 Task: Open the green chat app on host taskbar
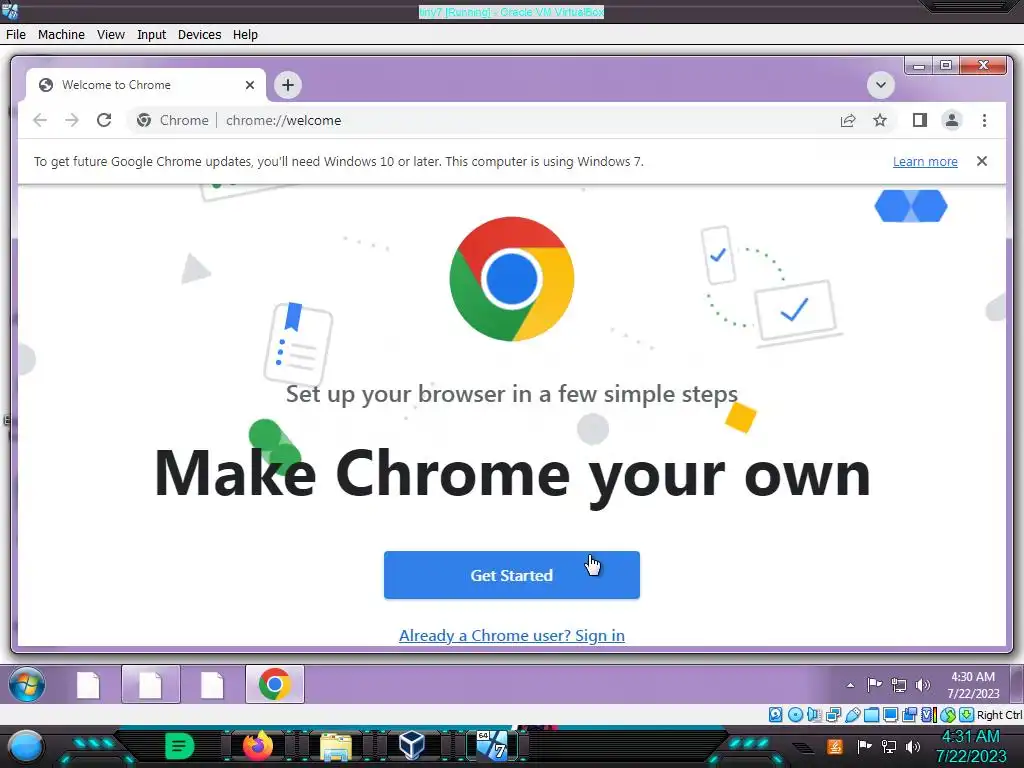pyautogui.click(x=180, y=746)
